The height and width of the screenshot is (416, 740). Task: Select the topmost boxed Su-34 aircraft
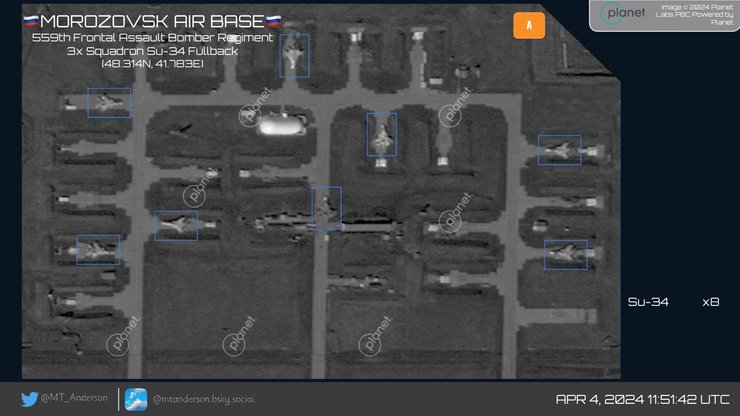tap(294, 56)
